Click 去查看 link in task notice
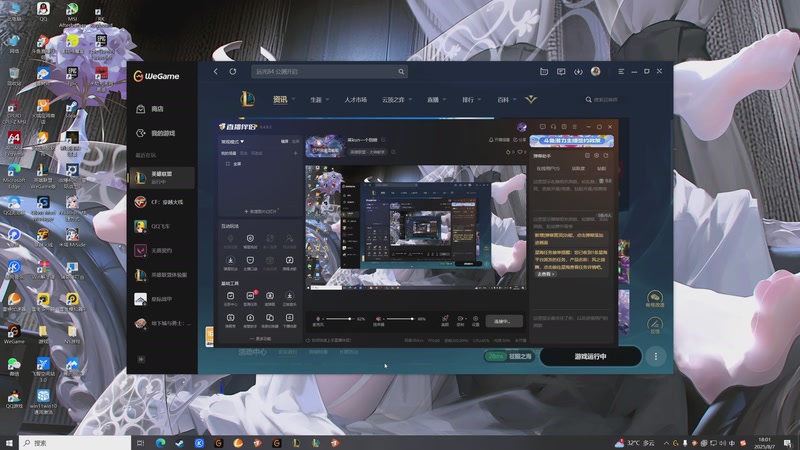 (545, 274)
